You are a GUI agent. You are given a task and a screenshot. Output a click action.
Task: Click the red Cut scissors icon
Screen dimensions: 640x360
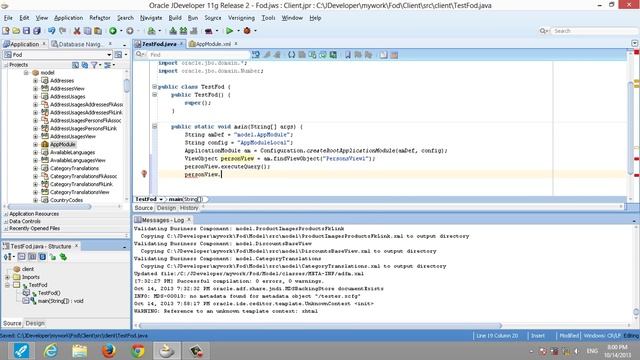pyautogui.click(x=77, y=31)
